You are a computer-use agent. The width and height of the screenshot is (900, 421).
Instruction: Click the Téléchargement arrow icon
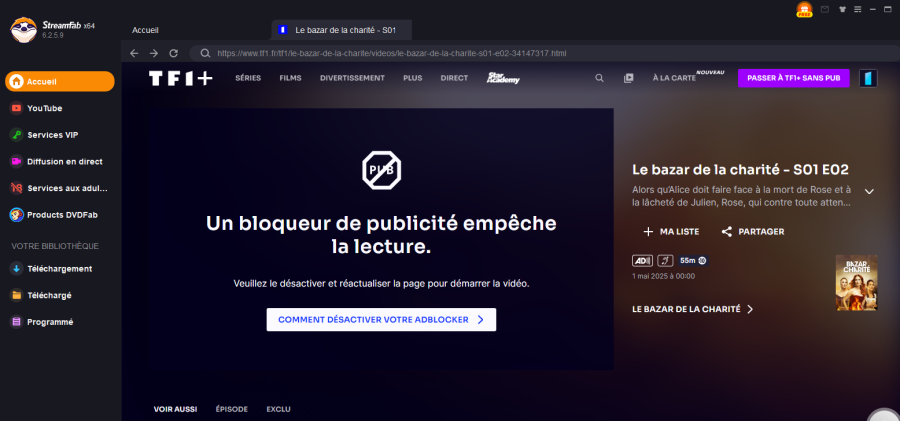17,269
